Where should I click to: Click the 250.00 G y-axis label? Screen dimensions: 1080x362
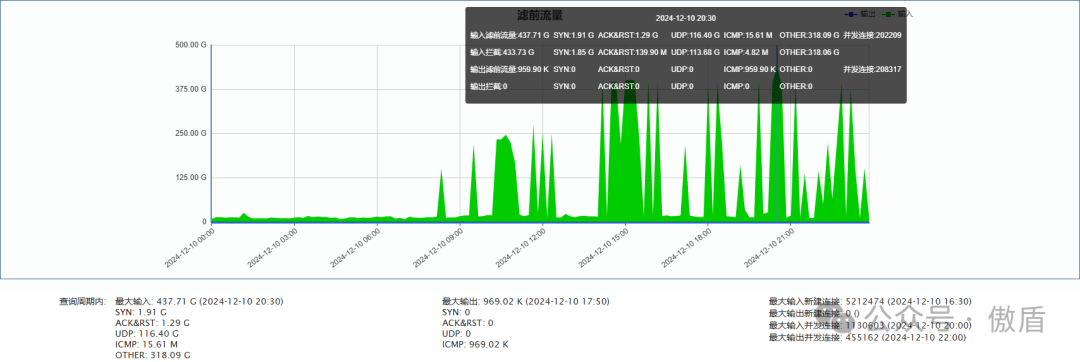point(191,133)
